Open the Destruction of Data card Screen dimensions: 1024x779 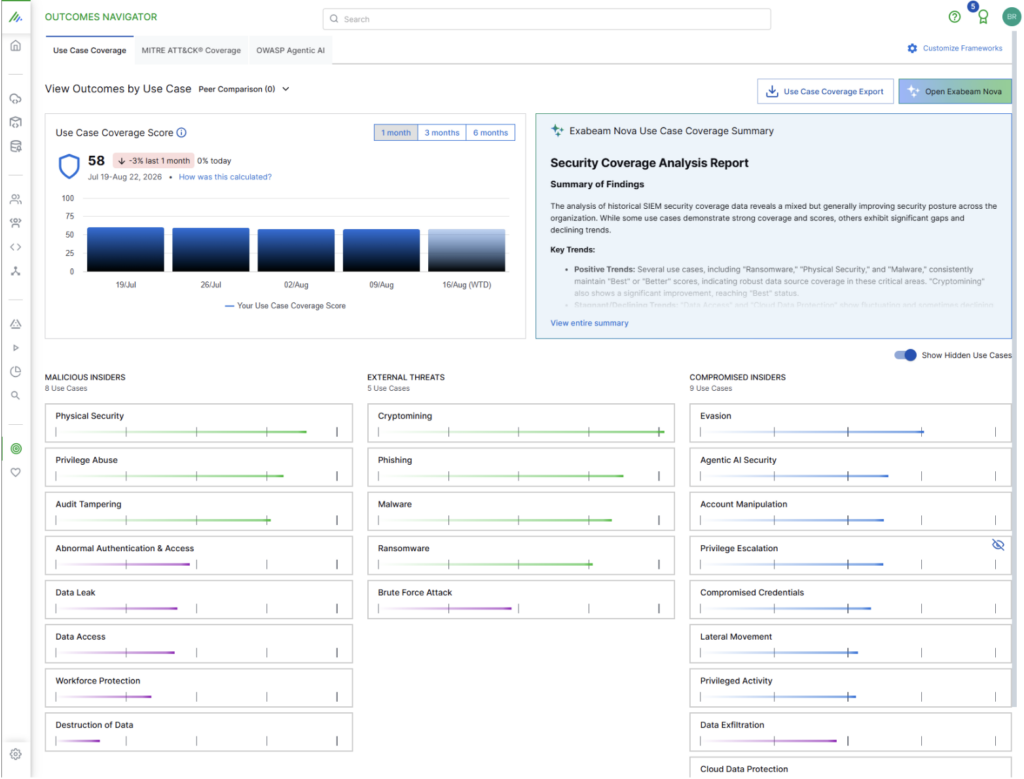[x=199, y=732]
